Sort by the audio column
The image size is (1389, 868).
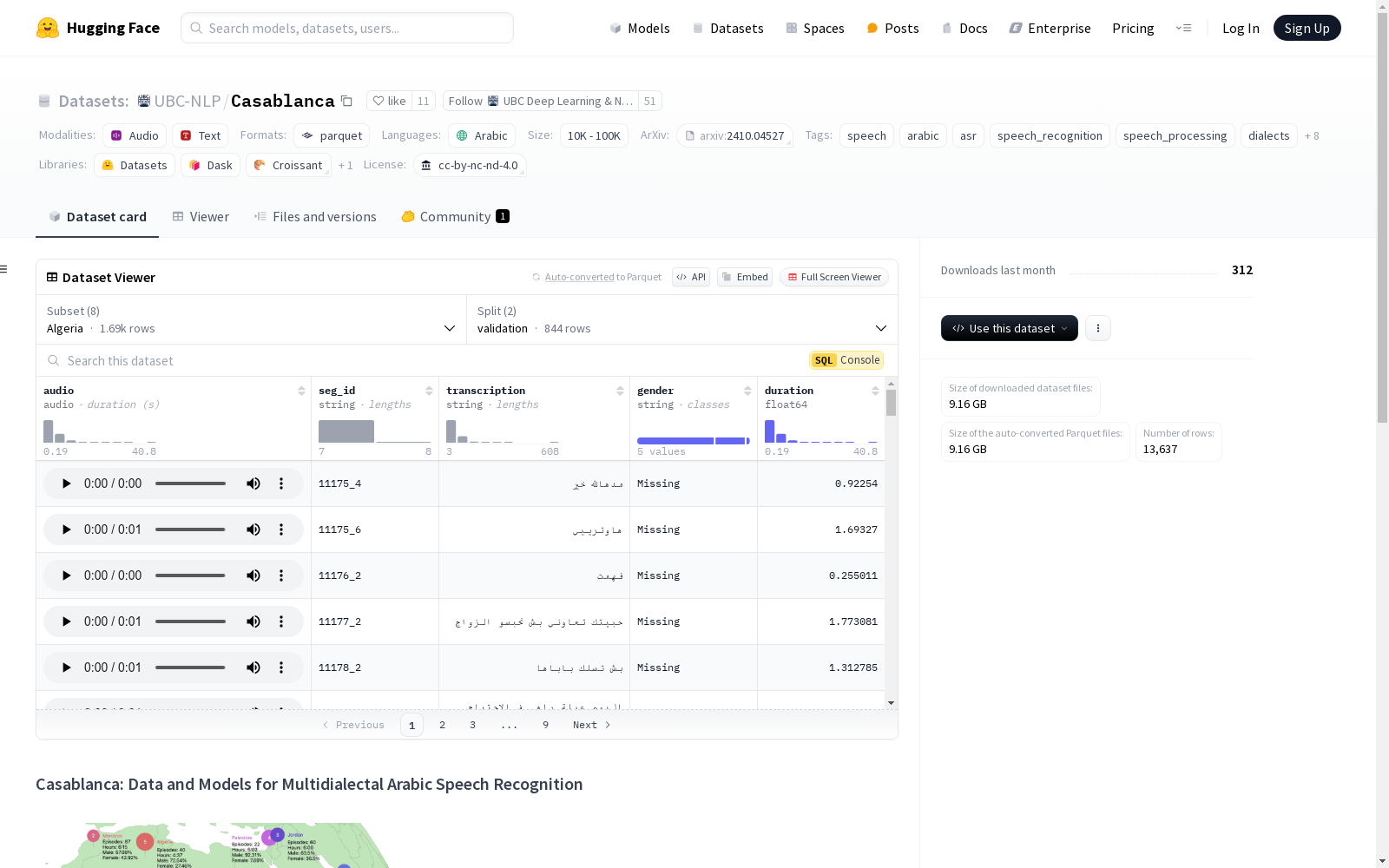pyautogui.click(x=301, y=391)
